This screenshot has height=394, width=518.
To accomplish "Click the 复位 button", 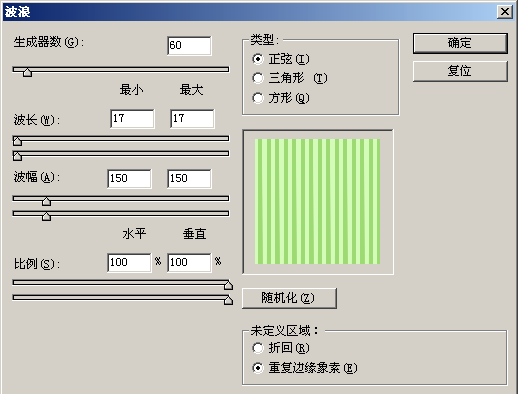I will click(x=460, y=71).
